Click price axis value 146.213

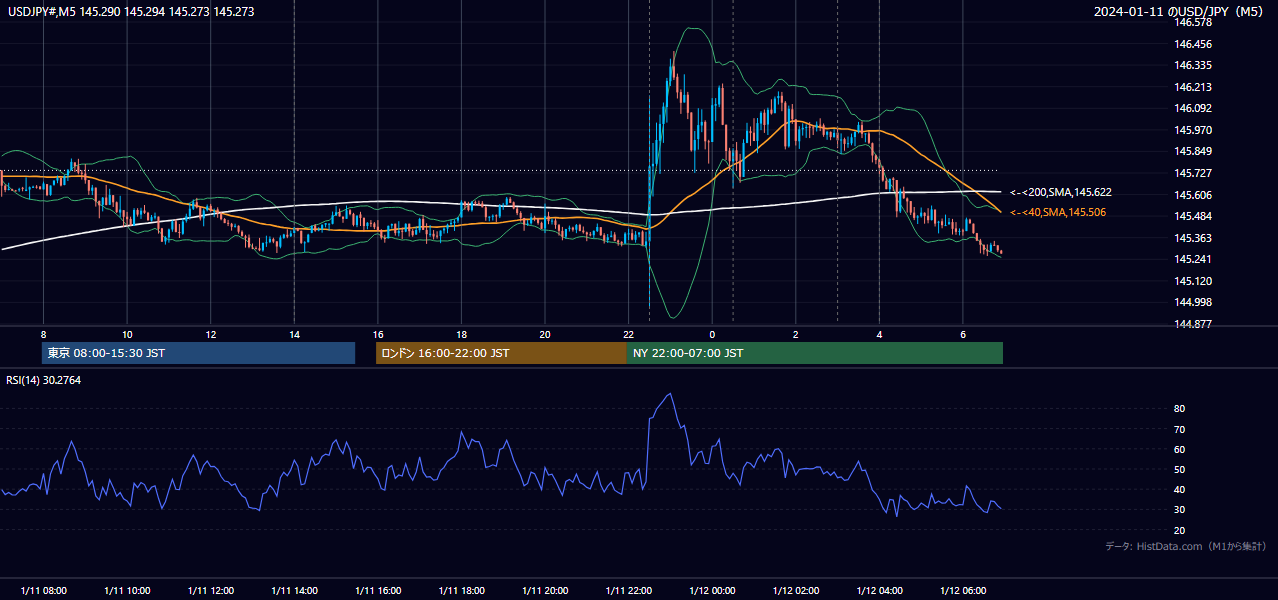[1193, 87]
